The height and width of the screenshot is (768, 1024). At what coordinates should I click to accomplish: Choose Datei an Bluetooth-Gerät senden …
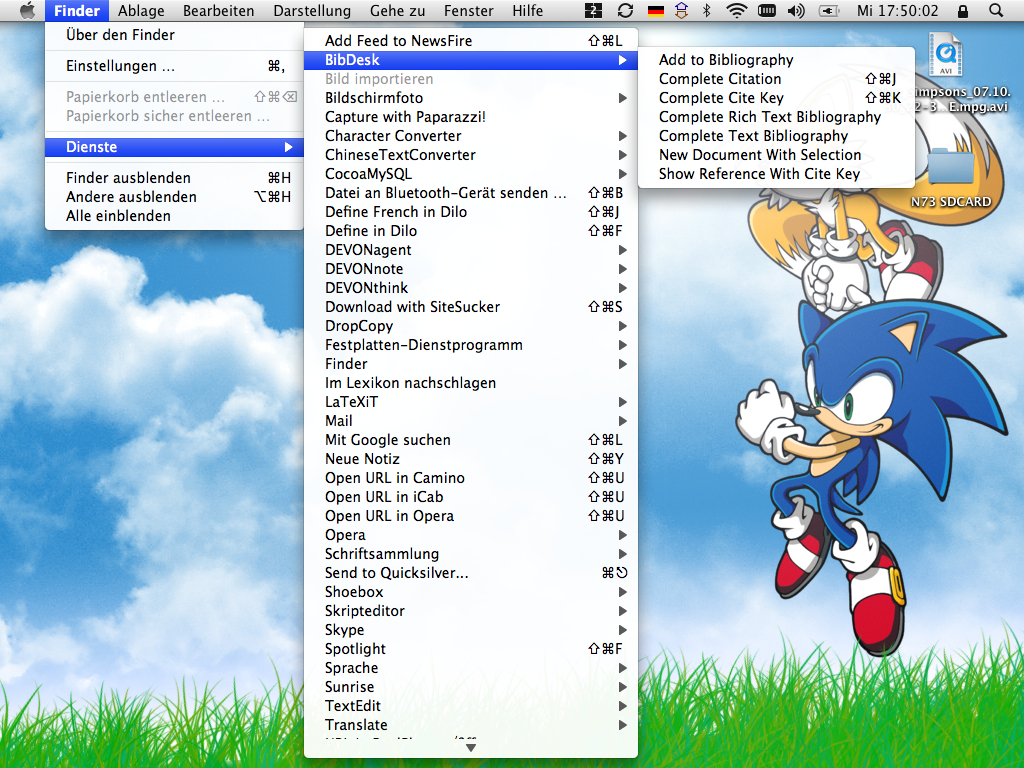pyautogui.click(x=471, y=193)
